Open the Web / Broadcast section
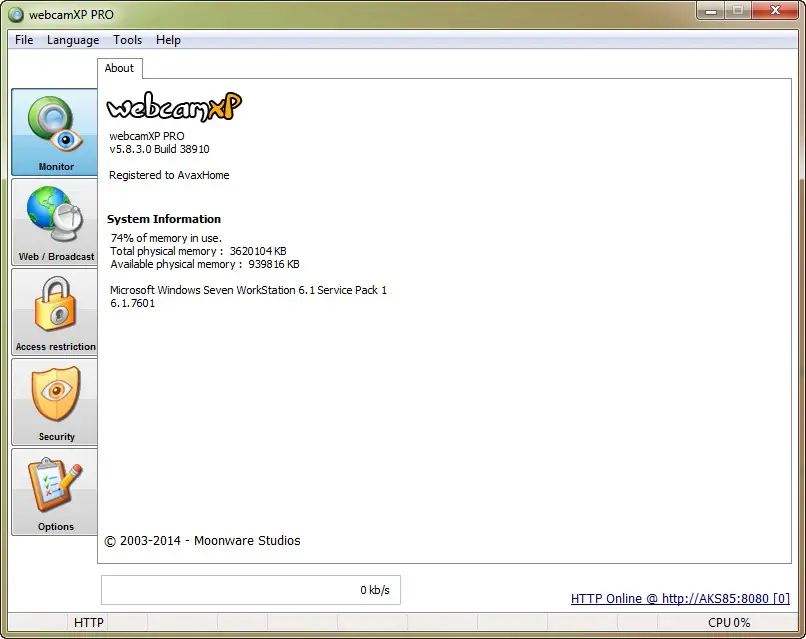Image resolution: width=806 pixels, height=639 pixels. (54, 222)
